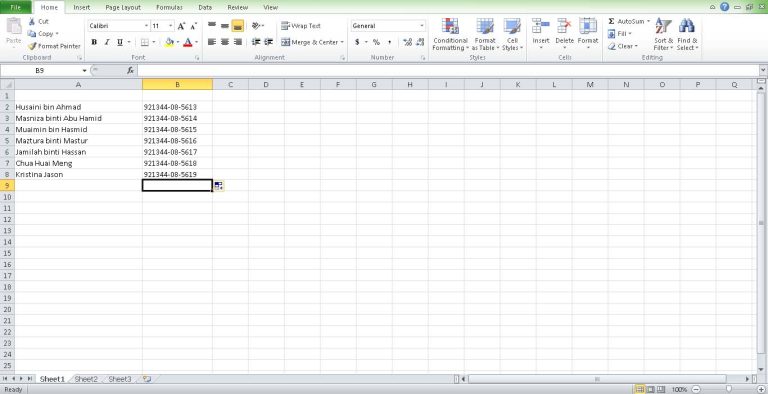Click the orientation text angle icon

click(256, 25)
